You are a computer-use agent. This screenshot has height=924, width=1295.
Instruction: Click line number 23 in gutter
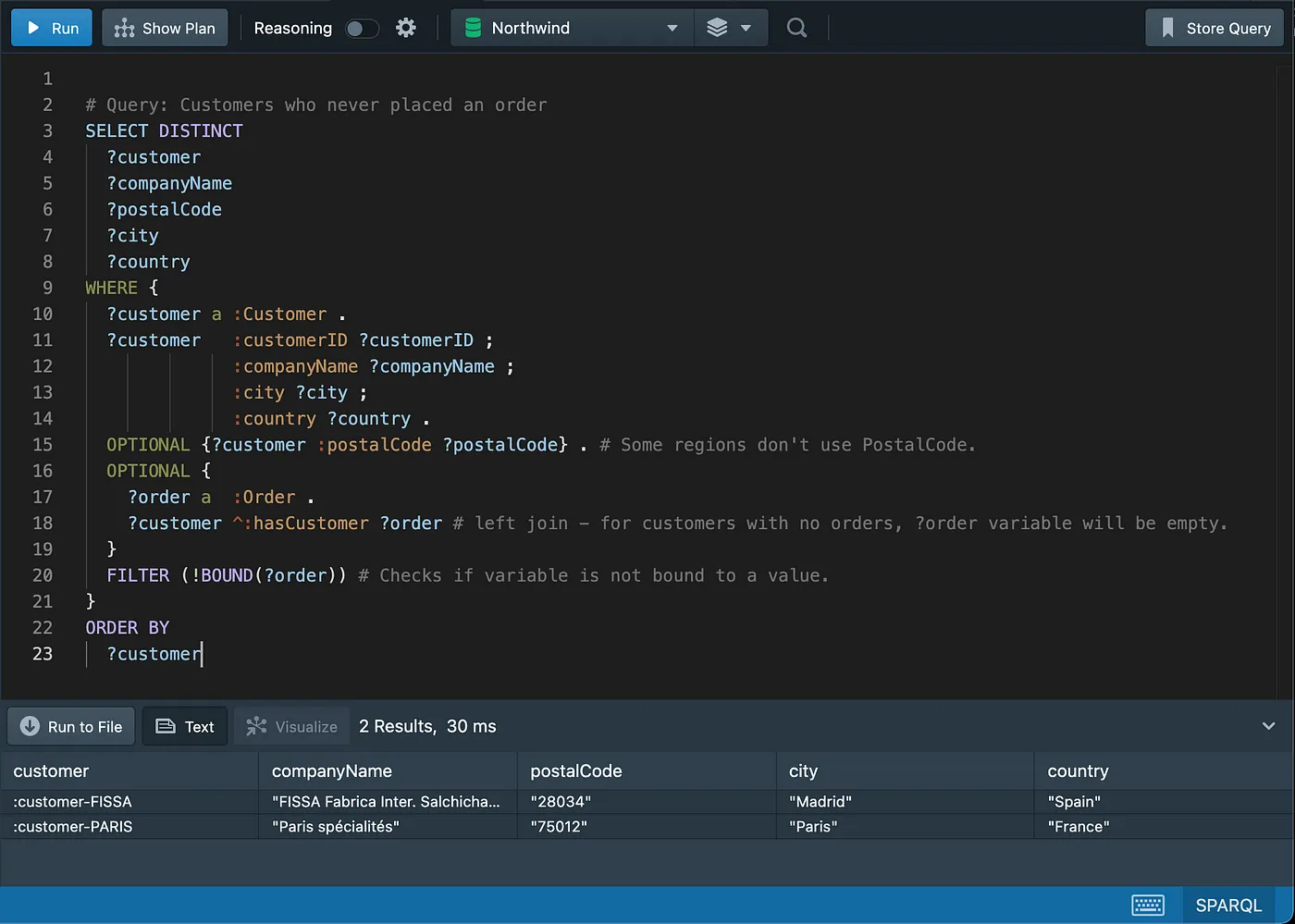43,654
